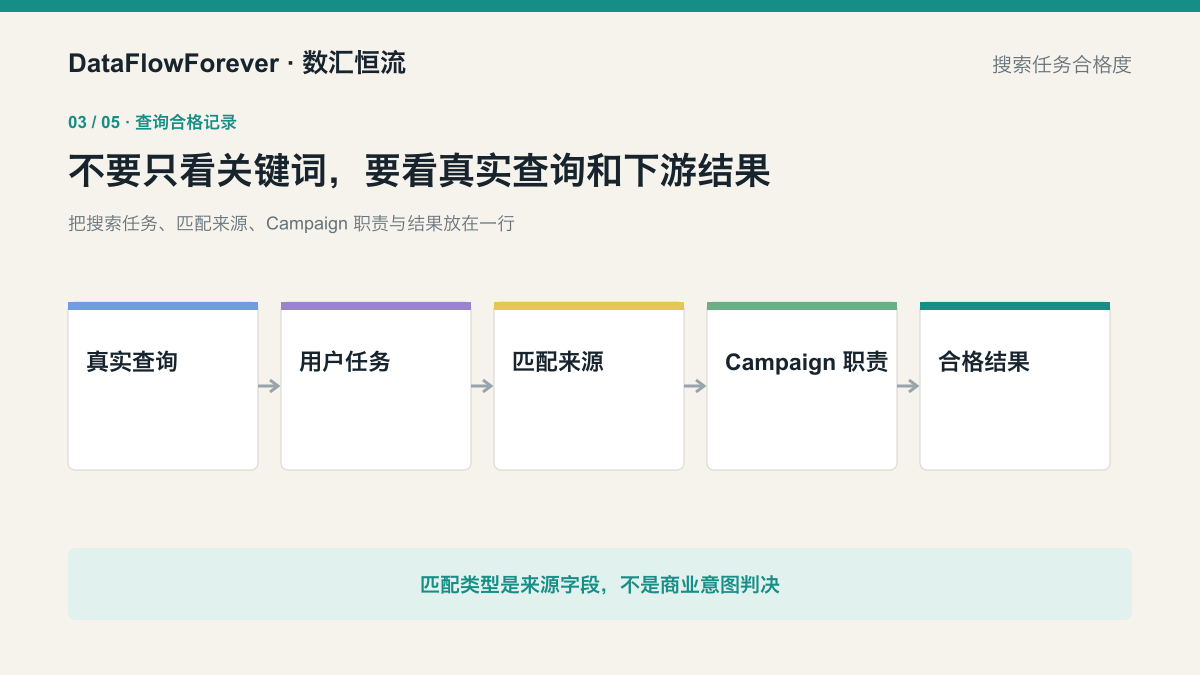The height and width of the screenshot is (675, 1200).
Task: Click the arrow pointing to 合格结果 card
Action: click(908, 386)
